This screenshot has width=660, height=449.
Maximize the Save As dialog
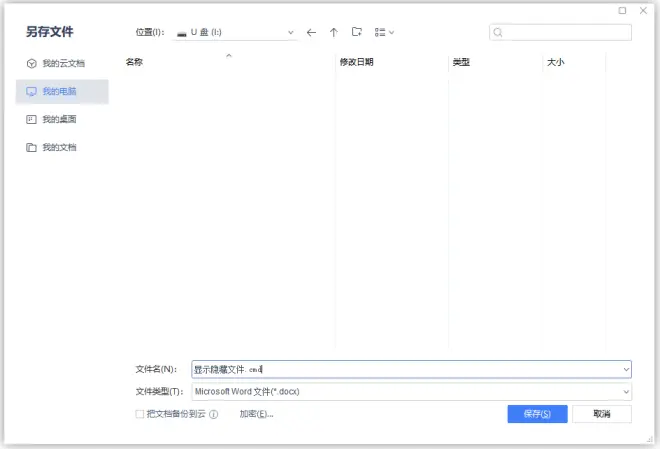click(x=622, y=11)
